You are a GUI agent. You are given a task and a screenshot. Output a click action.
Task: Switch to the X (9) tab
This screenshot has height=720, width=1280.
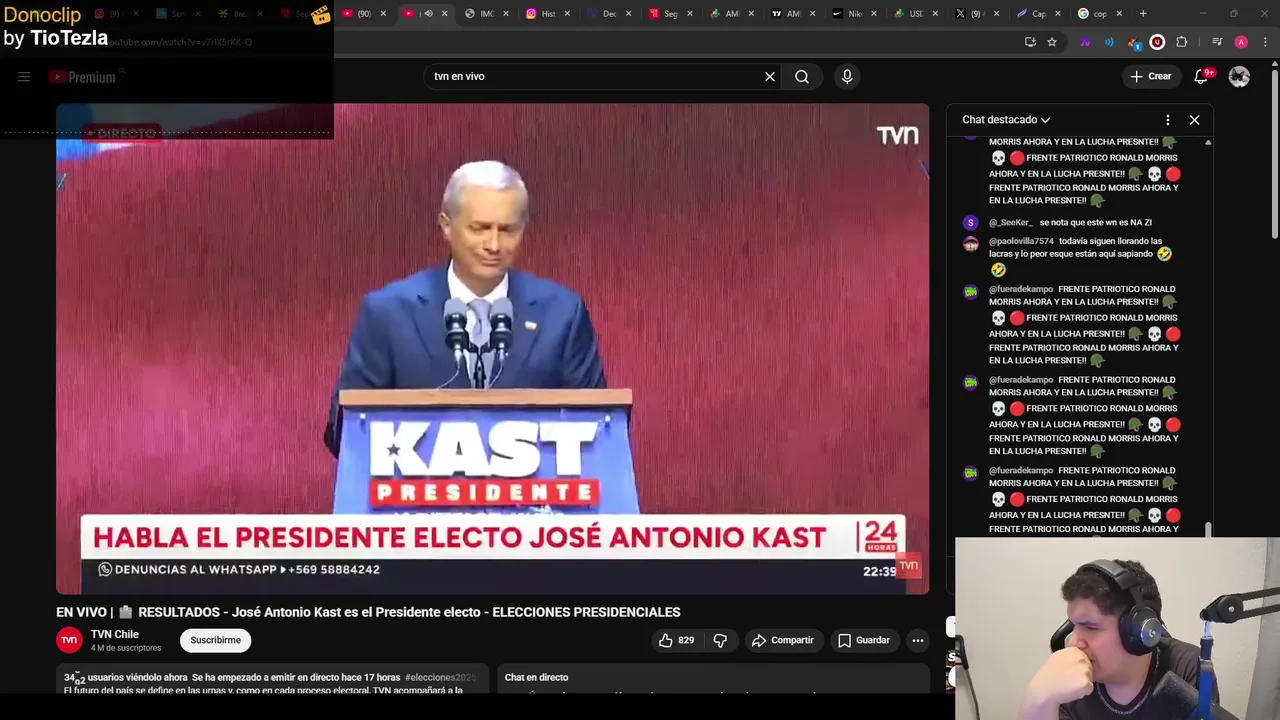tap(975, 14)
